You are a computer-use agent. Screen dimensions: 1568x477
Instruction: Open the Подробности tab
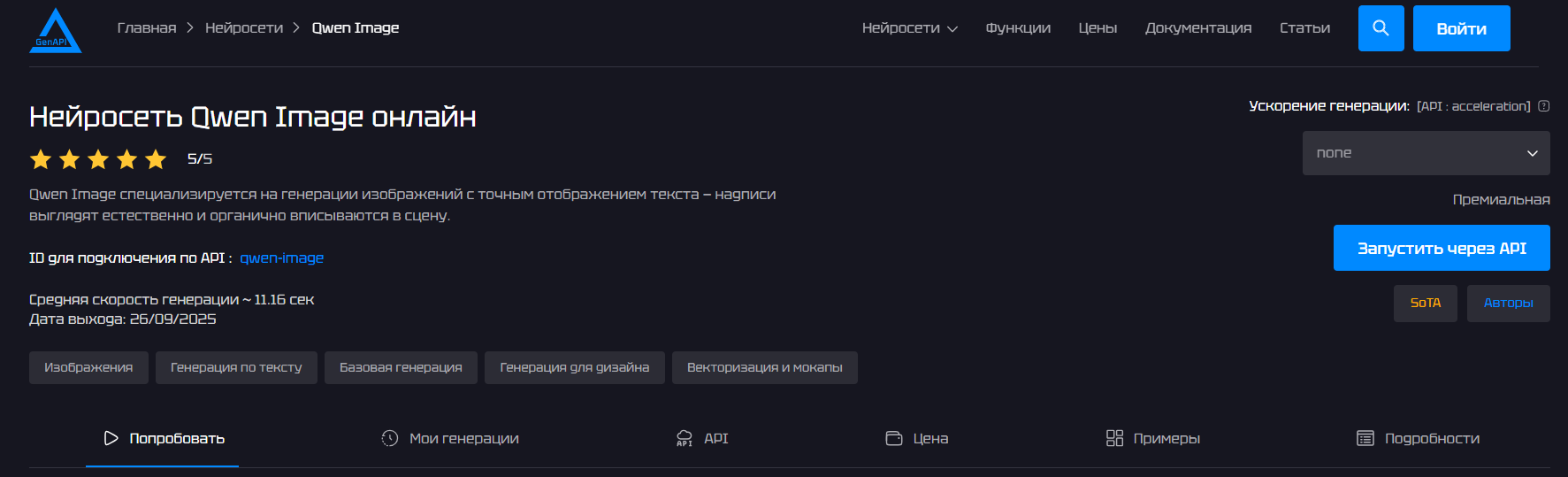(x=1418, y=439)
